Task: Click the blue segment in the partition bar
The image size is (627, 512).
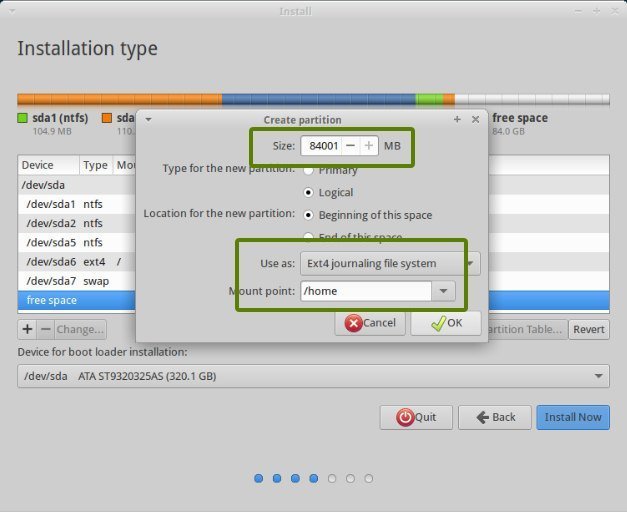Action: tap(319, 99)
